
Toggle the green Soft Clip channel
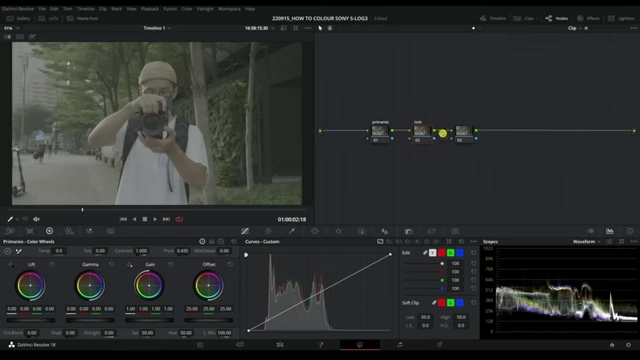(x=451, y=303)
